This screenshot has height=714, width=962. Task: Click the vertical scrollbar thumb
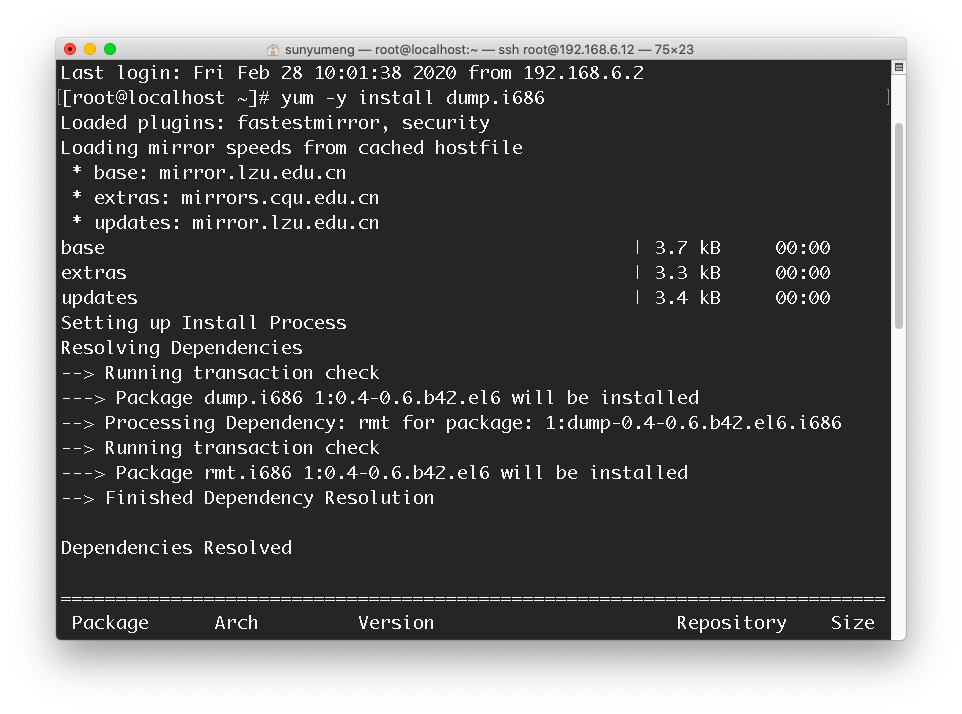[899, 226]
